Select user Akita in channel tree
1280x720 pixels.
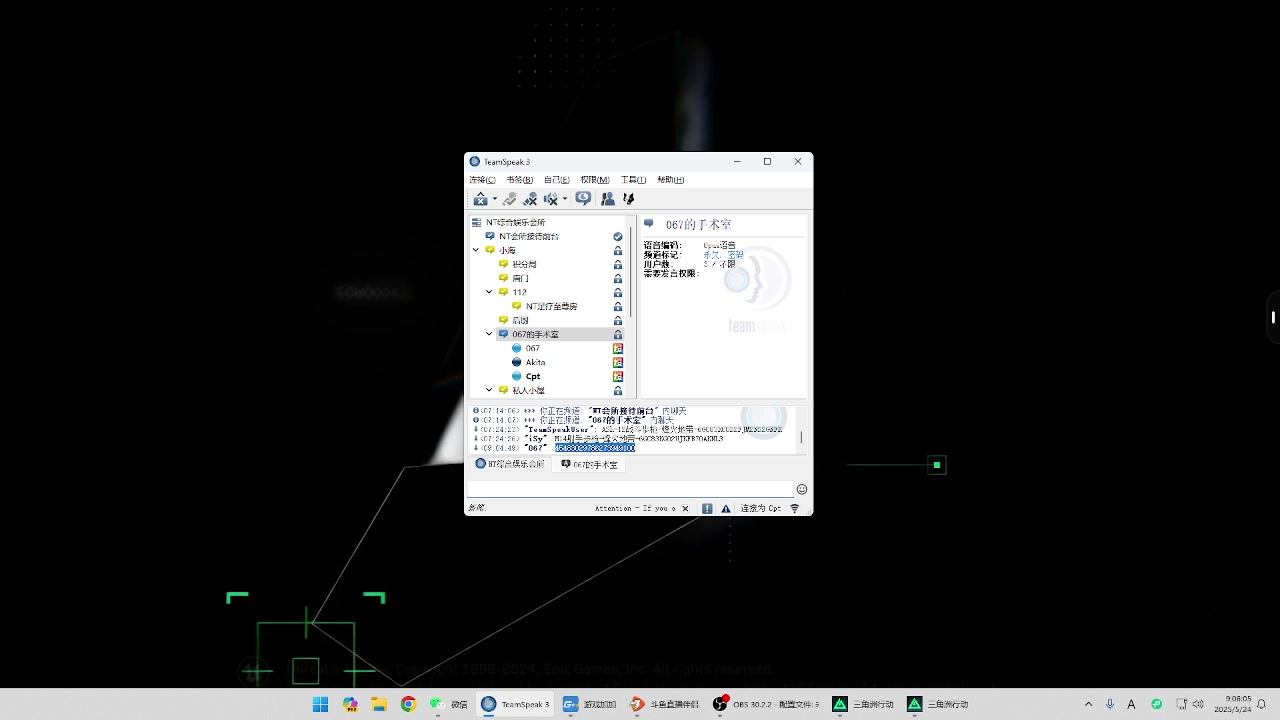coord(535,362)
